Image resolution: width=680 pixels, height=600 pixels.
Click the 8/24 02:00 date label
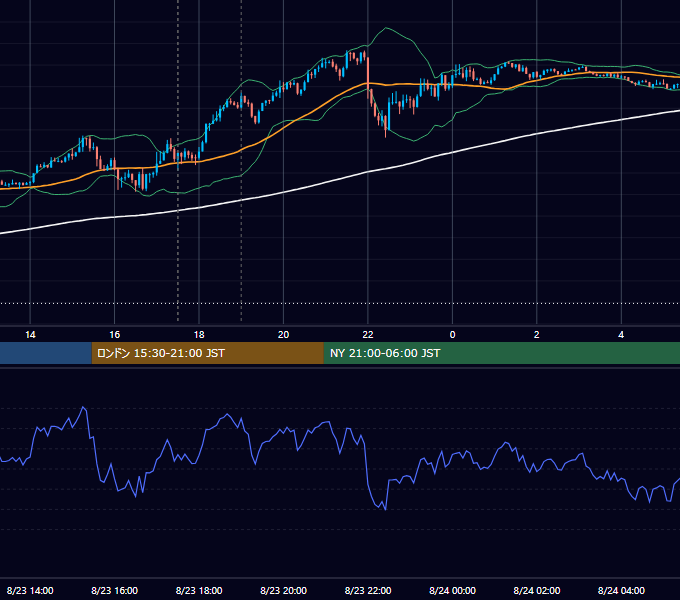[536, 590]
